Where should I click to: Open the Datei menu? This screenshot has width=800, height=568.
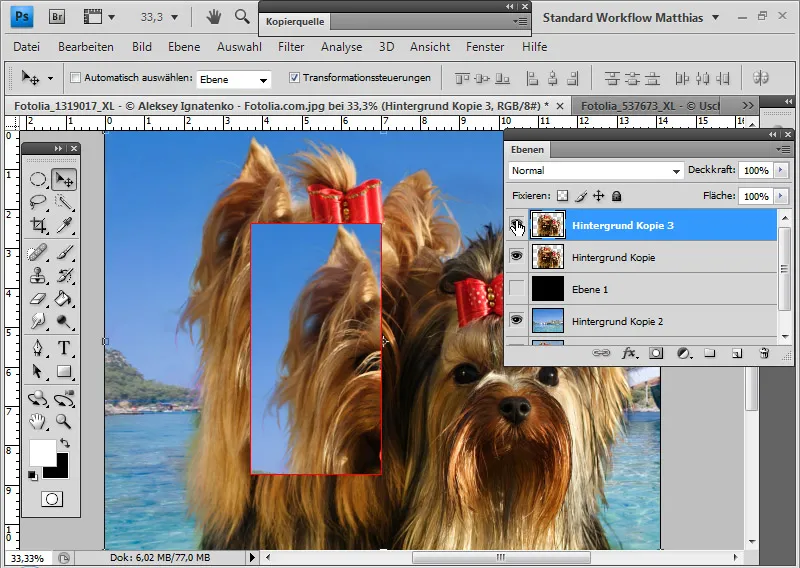(27, 47)
